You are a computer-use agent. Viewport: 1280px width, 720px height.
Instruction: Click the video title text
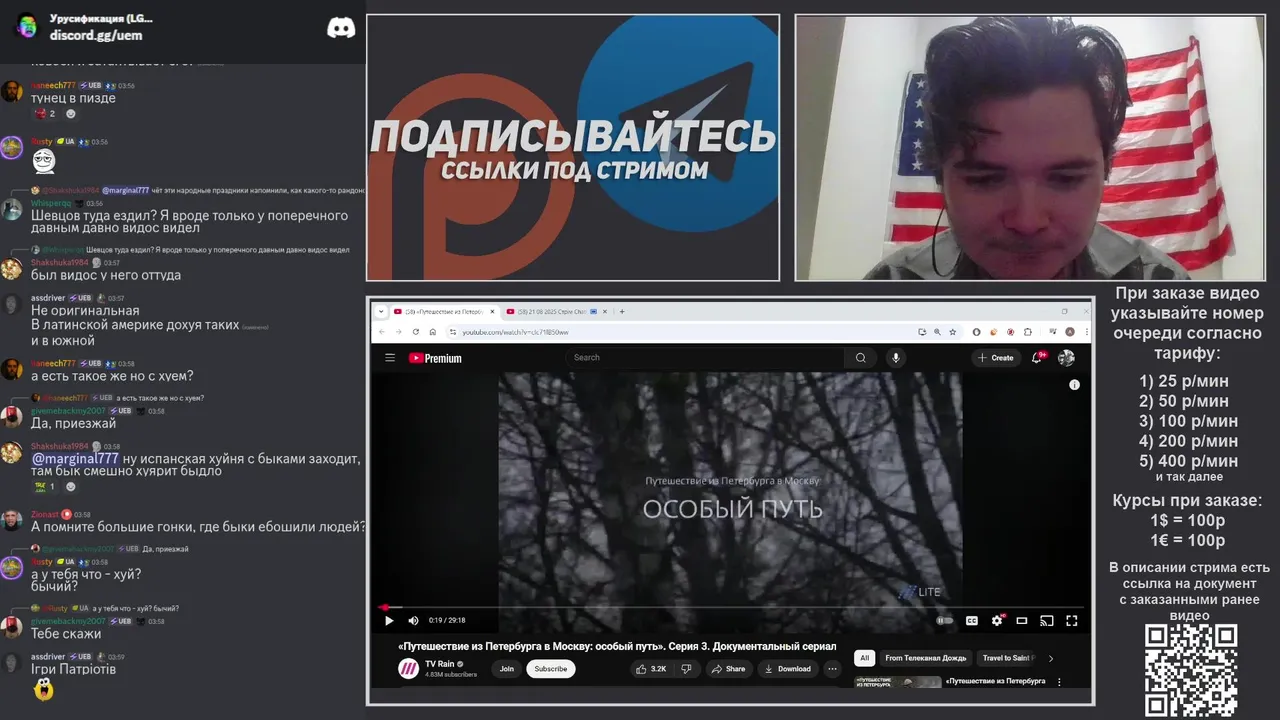click(x=617, y=646)
